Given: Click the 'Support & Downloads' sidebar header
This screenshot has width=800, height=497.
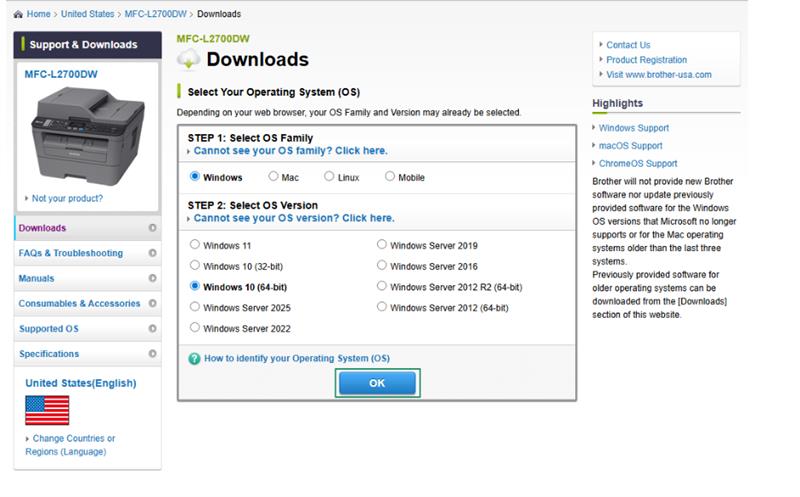Looking at the screenshot, I should (88, 45).
